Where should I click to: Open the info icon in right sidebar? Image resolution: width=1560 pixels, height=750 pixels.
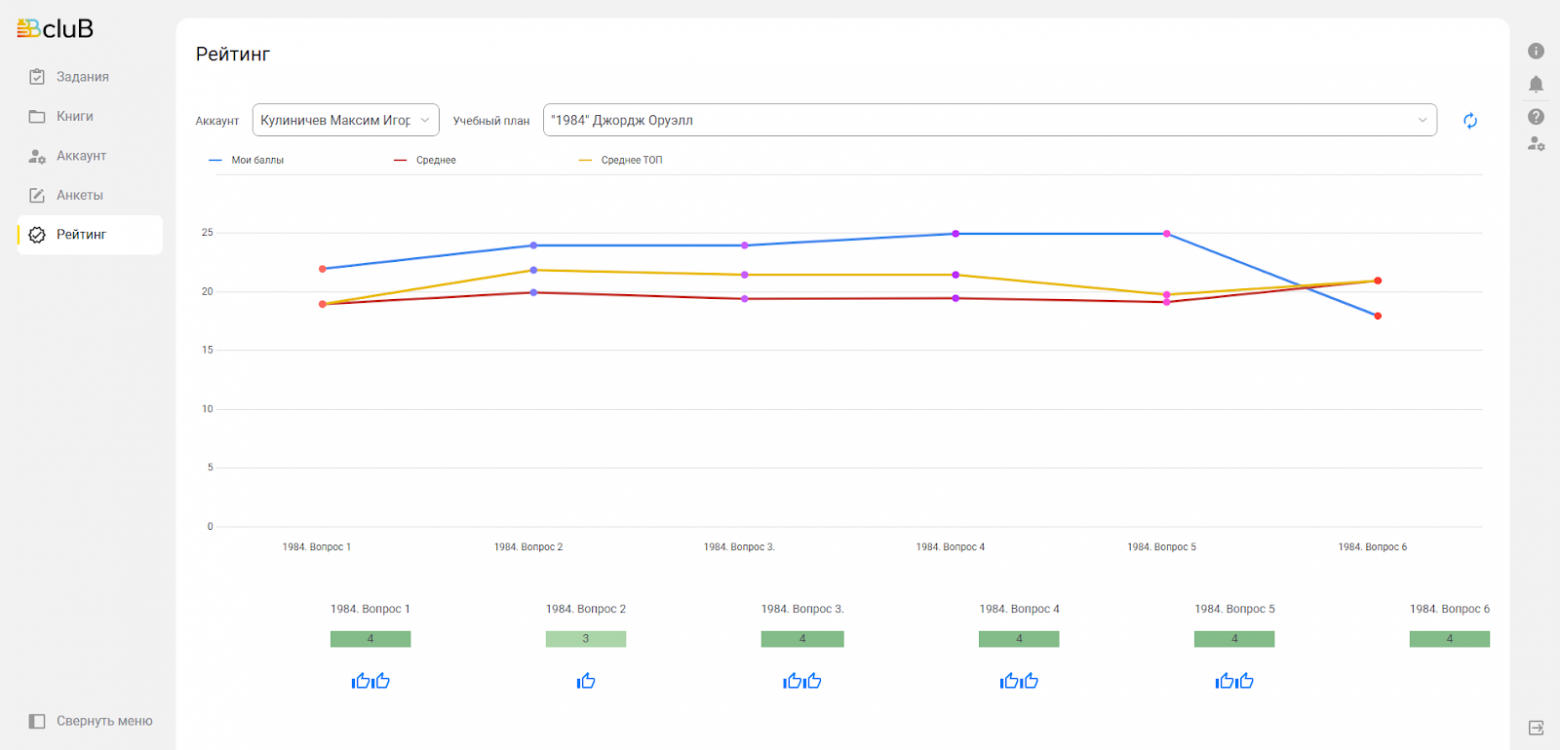(1536, 51)
